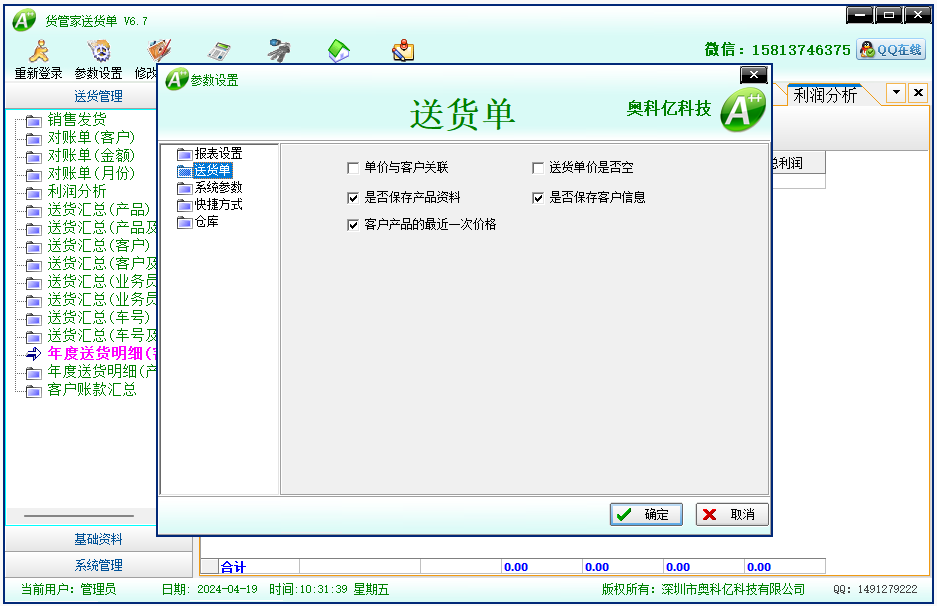Expand the 基础资料 sidebar section

coord(98,539)
